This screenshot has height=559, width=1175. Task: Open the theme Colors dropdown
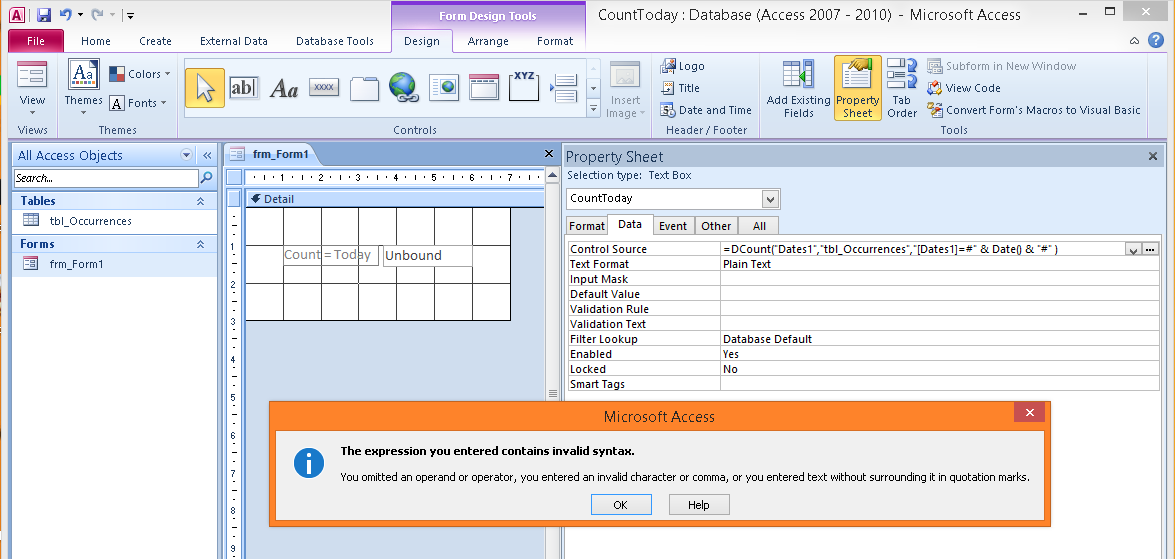[140, 74]
